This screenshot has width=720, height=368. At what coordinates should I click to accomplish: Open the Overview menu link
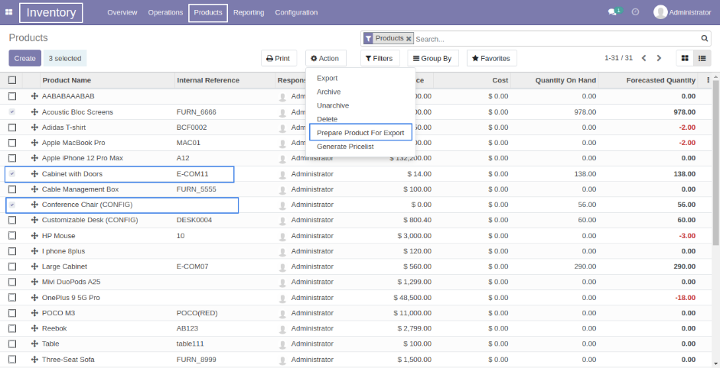coord(122,12)
